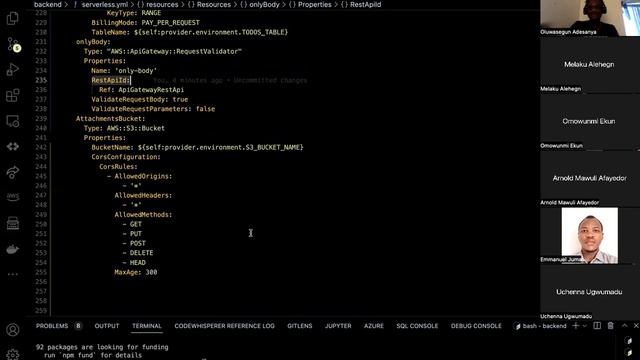Create a new terminal with plus
This screenshot has height=360, width=640.
pos(576,326)
